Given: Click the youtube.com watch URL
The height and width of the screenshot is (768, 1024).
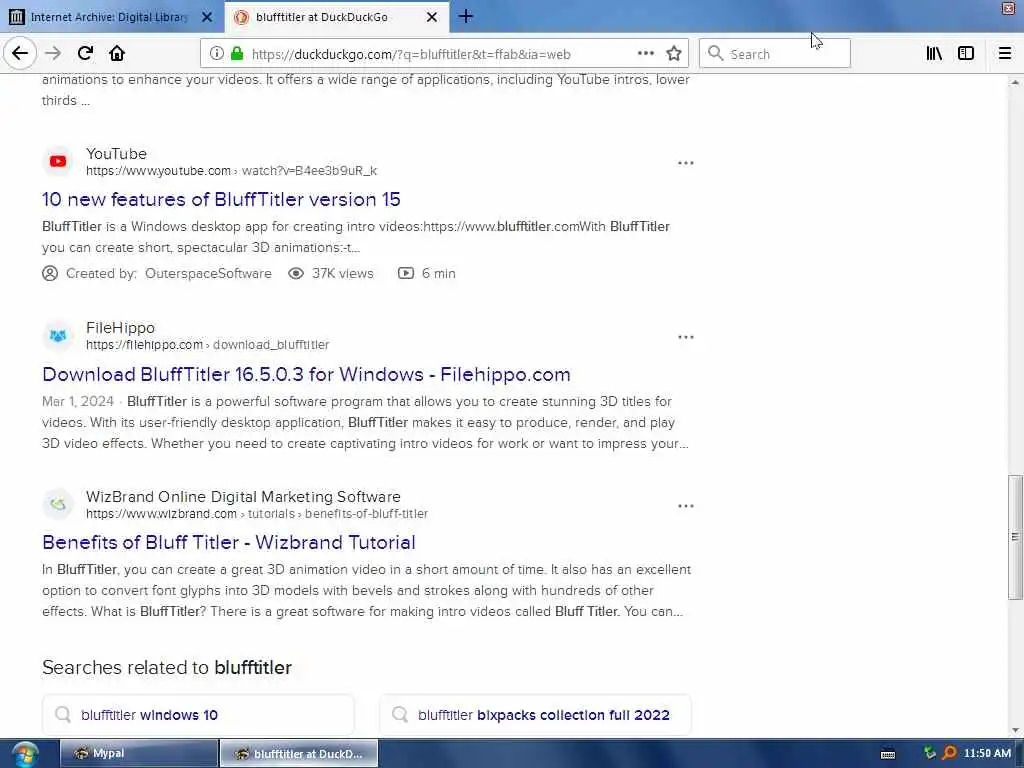Looking at the screenshot, I should 231,171.
